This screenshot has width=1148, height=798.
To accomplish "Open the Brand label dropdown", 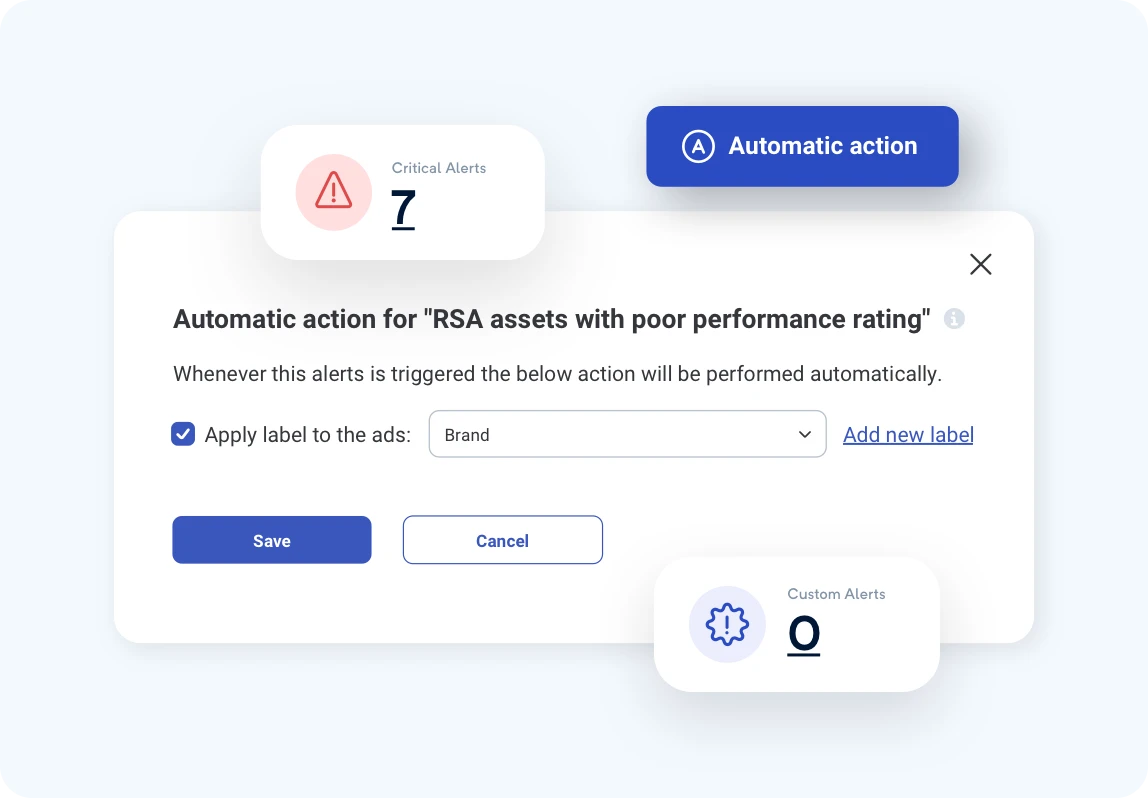I will pyautogui.click(x=627, y=434).
